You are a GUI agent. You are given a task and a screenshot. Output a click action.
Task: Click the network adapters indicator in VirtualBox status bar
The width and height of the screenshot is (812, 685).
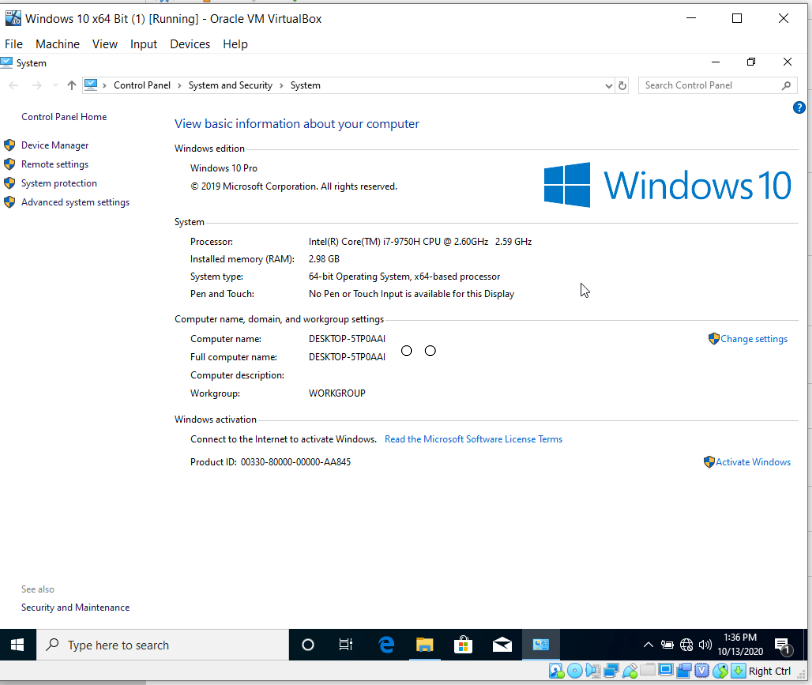coord(611,672)
